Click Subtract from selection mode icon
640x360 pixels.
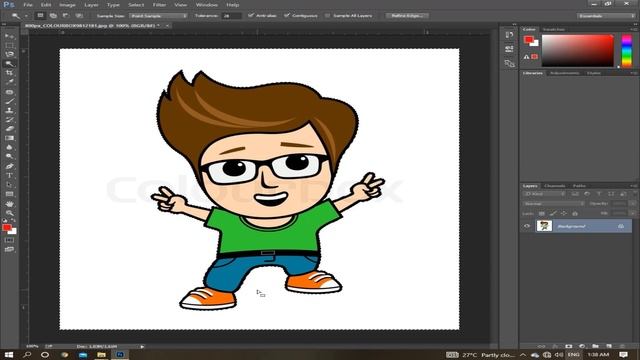point(66,16)
